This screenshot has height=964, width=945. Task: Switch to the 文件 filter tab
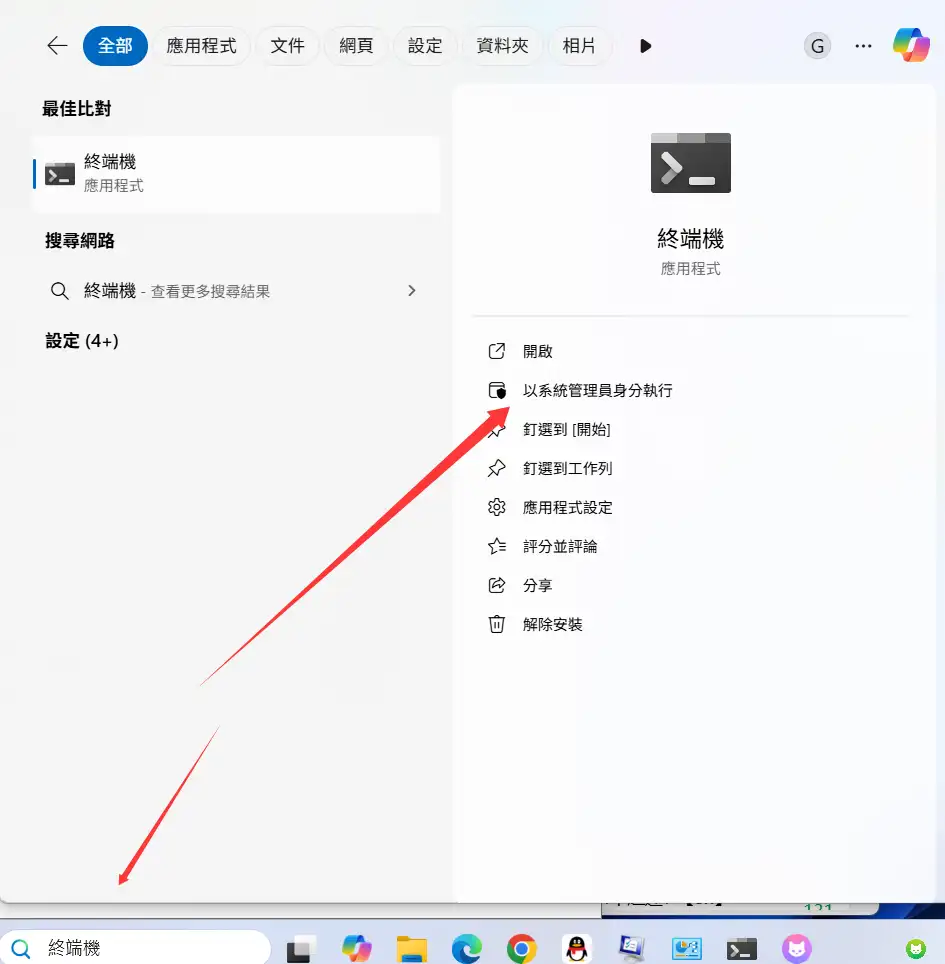287,46
